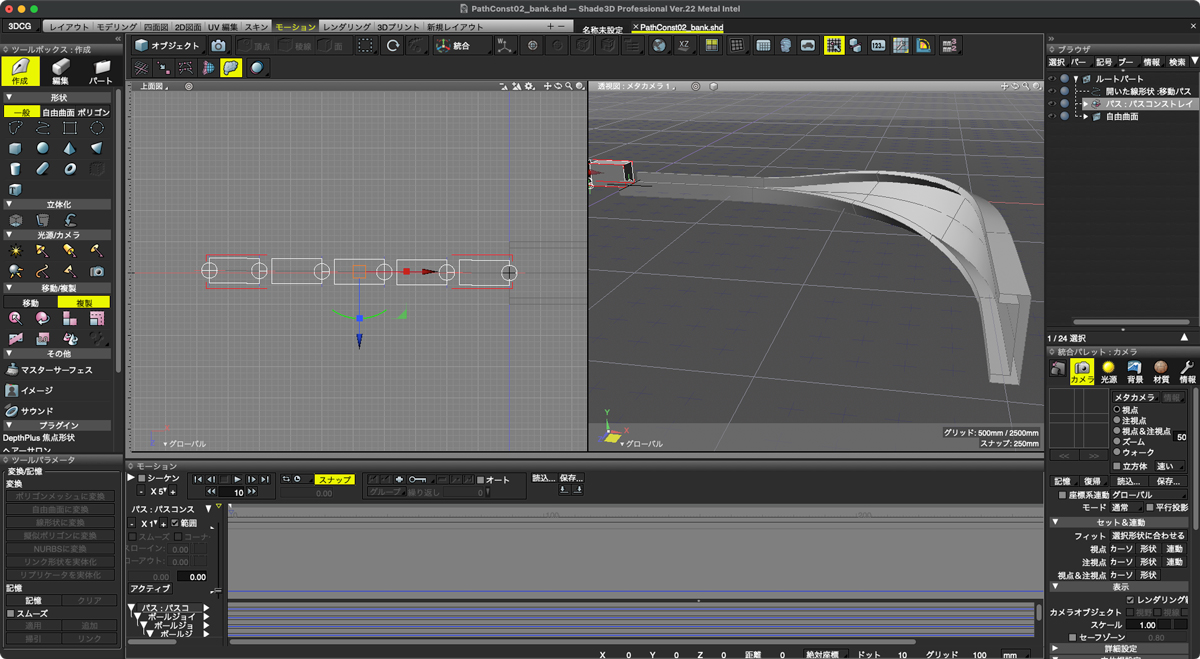Open the 編集 (Edit) toolbox icon

tap(60, 71)
